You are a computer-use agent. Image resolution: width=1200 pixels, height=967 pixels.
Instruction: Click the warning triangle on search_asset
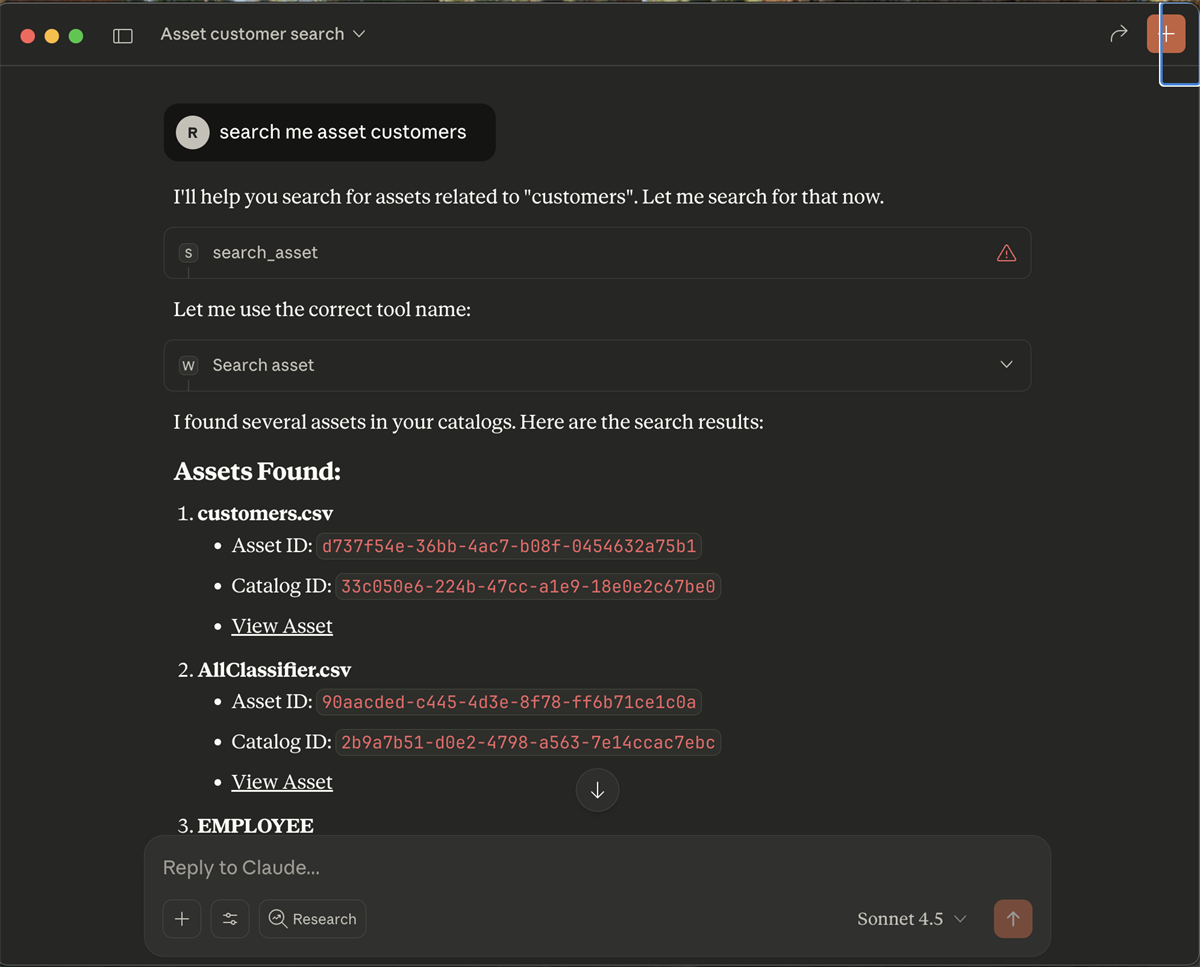pos(1006,253)
